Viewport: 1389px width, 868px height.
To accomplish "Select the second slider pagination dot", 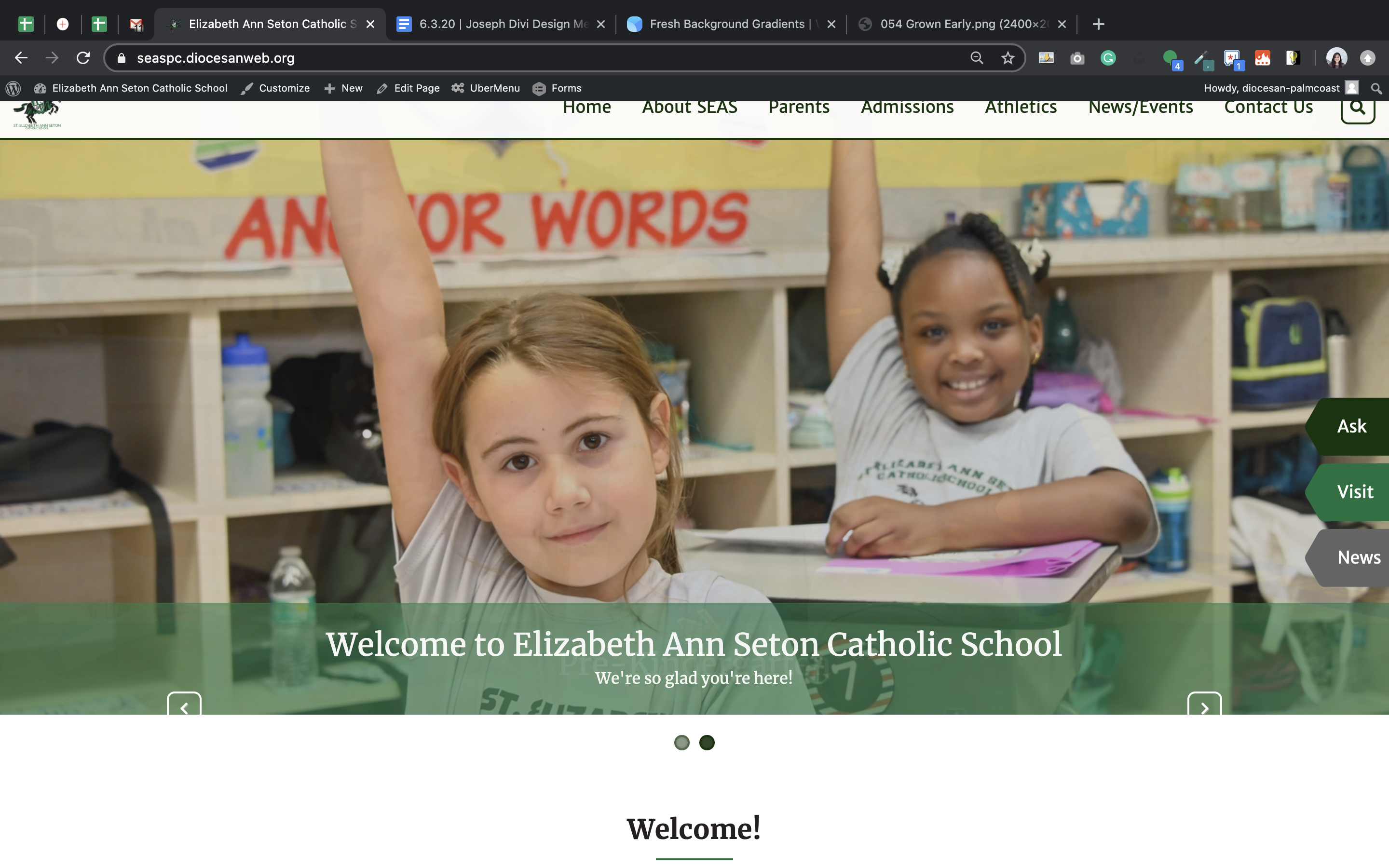I will coord(707,742).
